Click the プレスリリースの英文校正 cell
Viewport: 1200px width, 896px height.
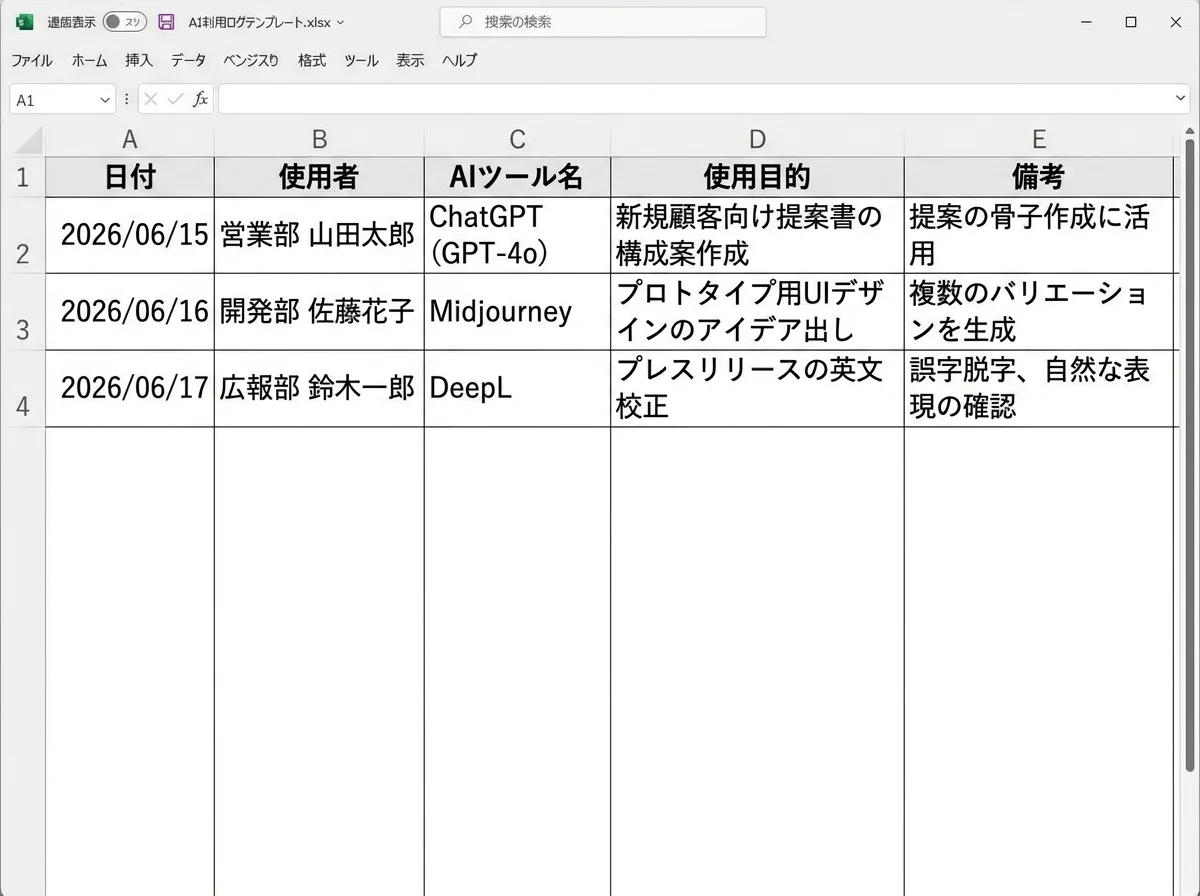757,389
